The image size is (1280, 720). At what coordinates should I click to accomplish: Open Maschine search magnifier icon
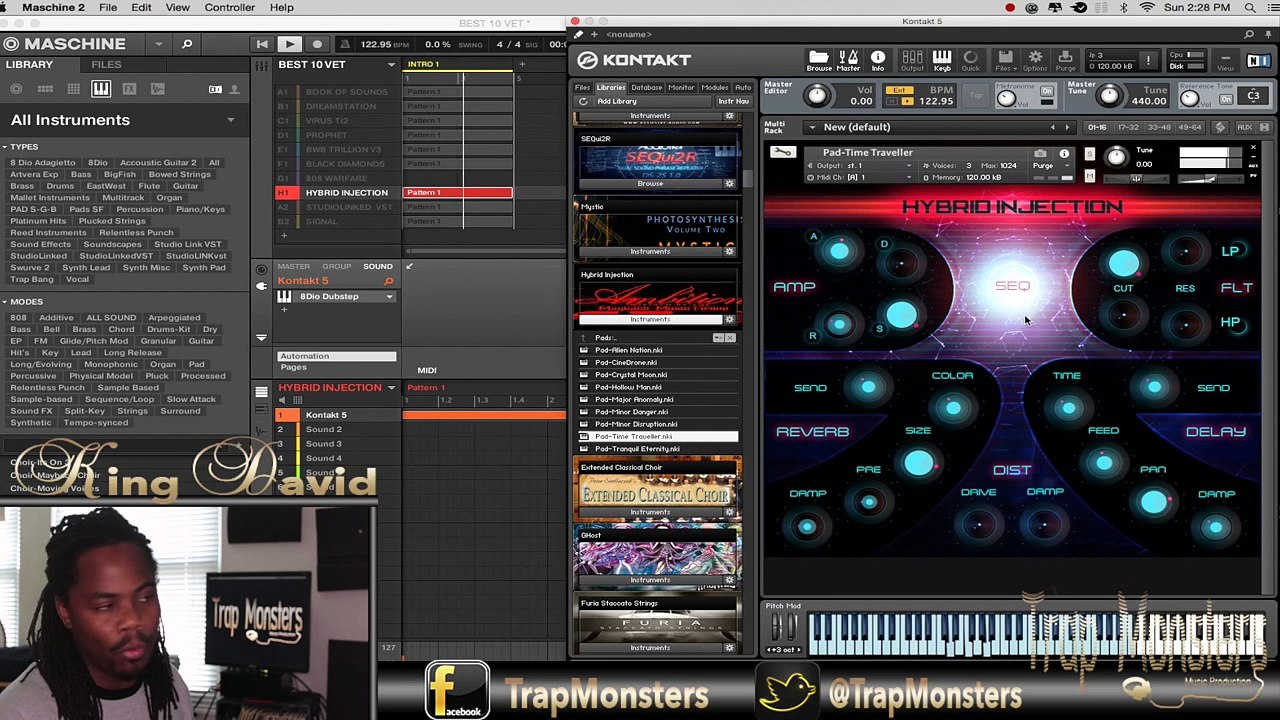pos(186,44)
